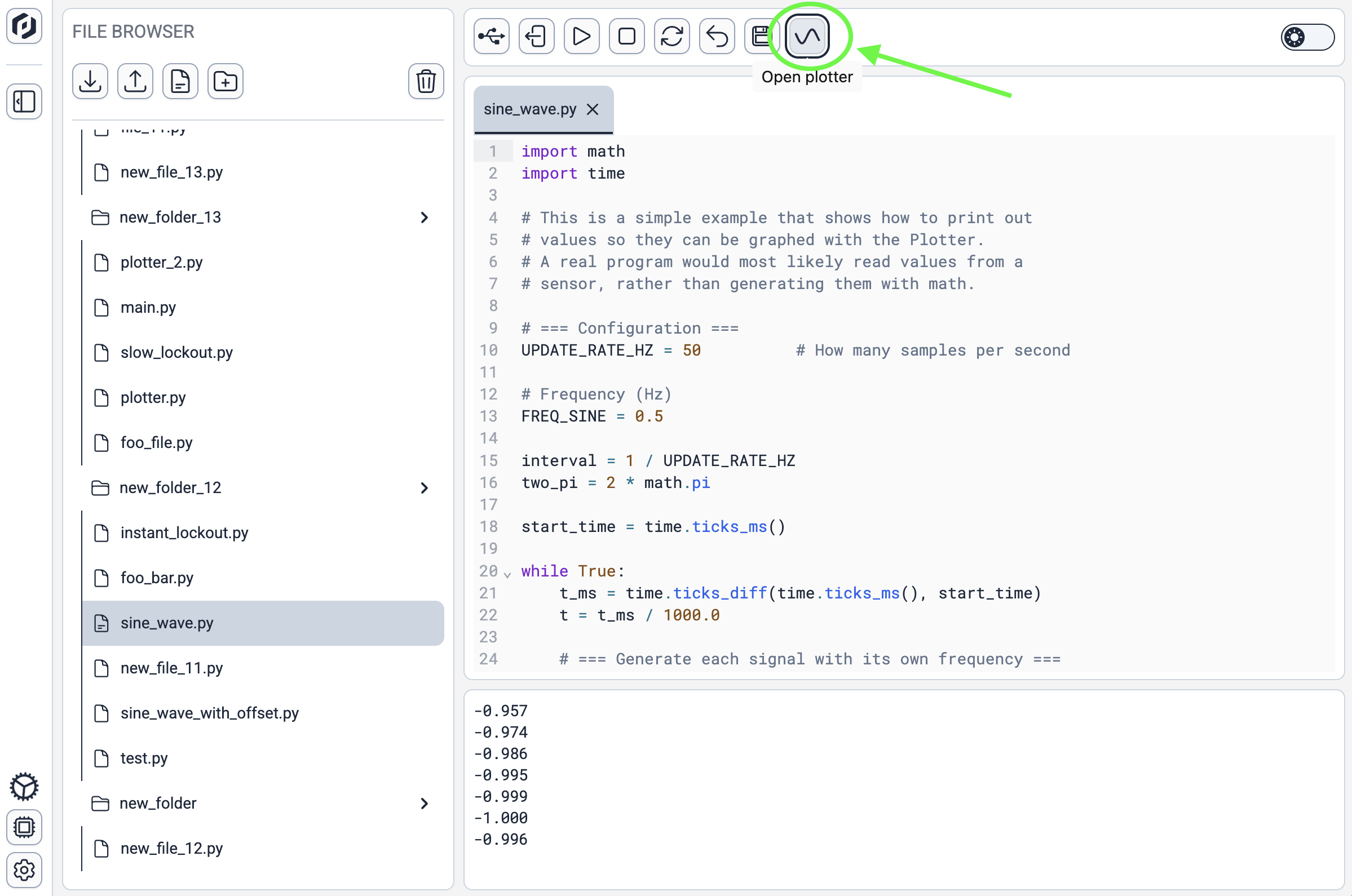Screen dimensions: 1352x896
Task: Collapse the file browser sidebar panel
Action: point(24,101)
